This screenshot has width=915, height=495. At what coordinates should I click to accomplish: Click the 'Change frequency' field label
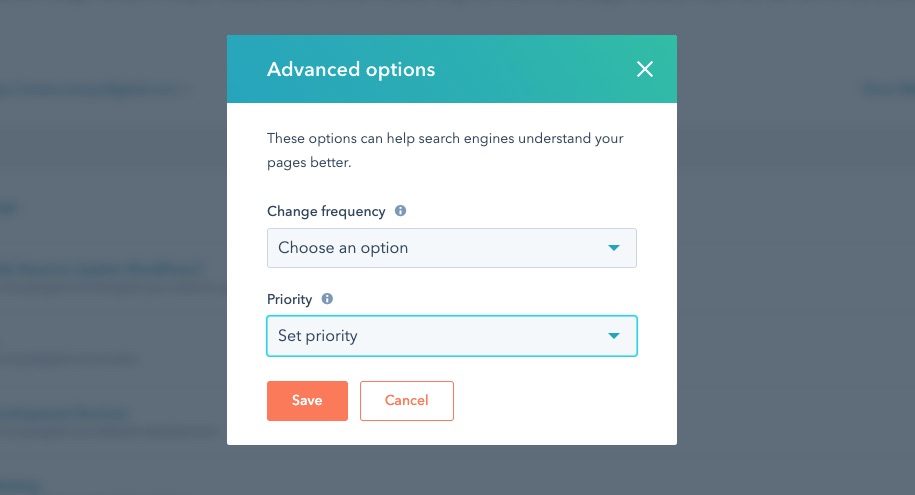click(x=326, y=212)
